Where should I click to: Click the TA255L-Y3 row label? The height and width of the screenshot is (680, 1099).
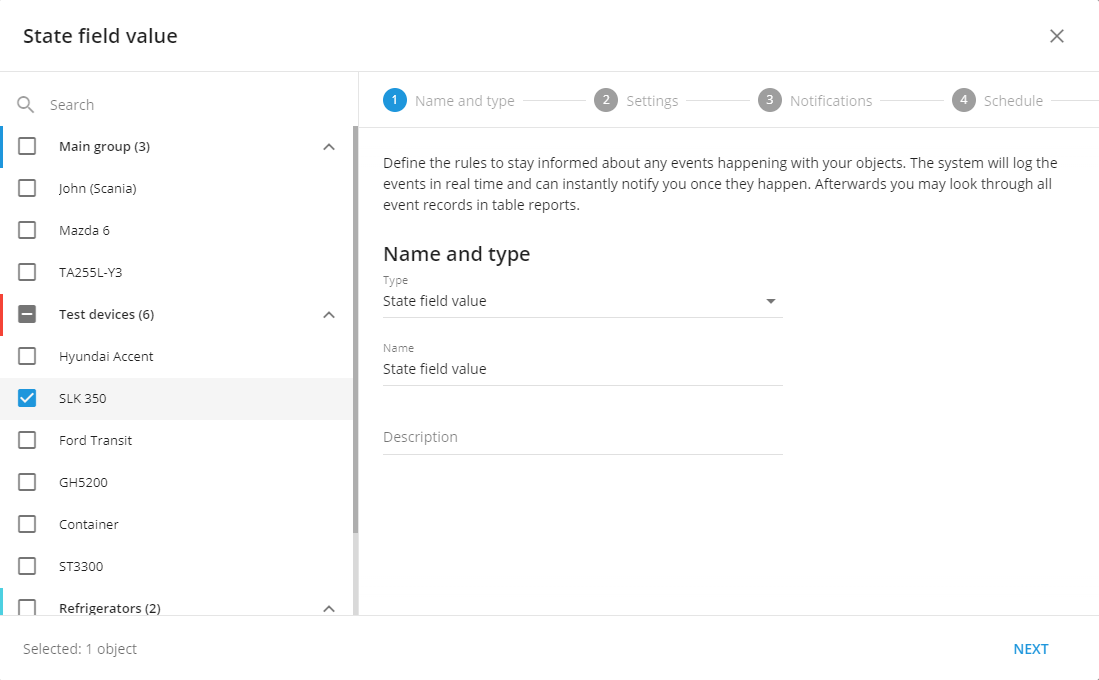(x=90, y=273)
